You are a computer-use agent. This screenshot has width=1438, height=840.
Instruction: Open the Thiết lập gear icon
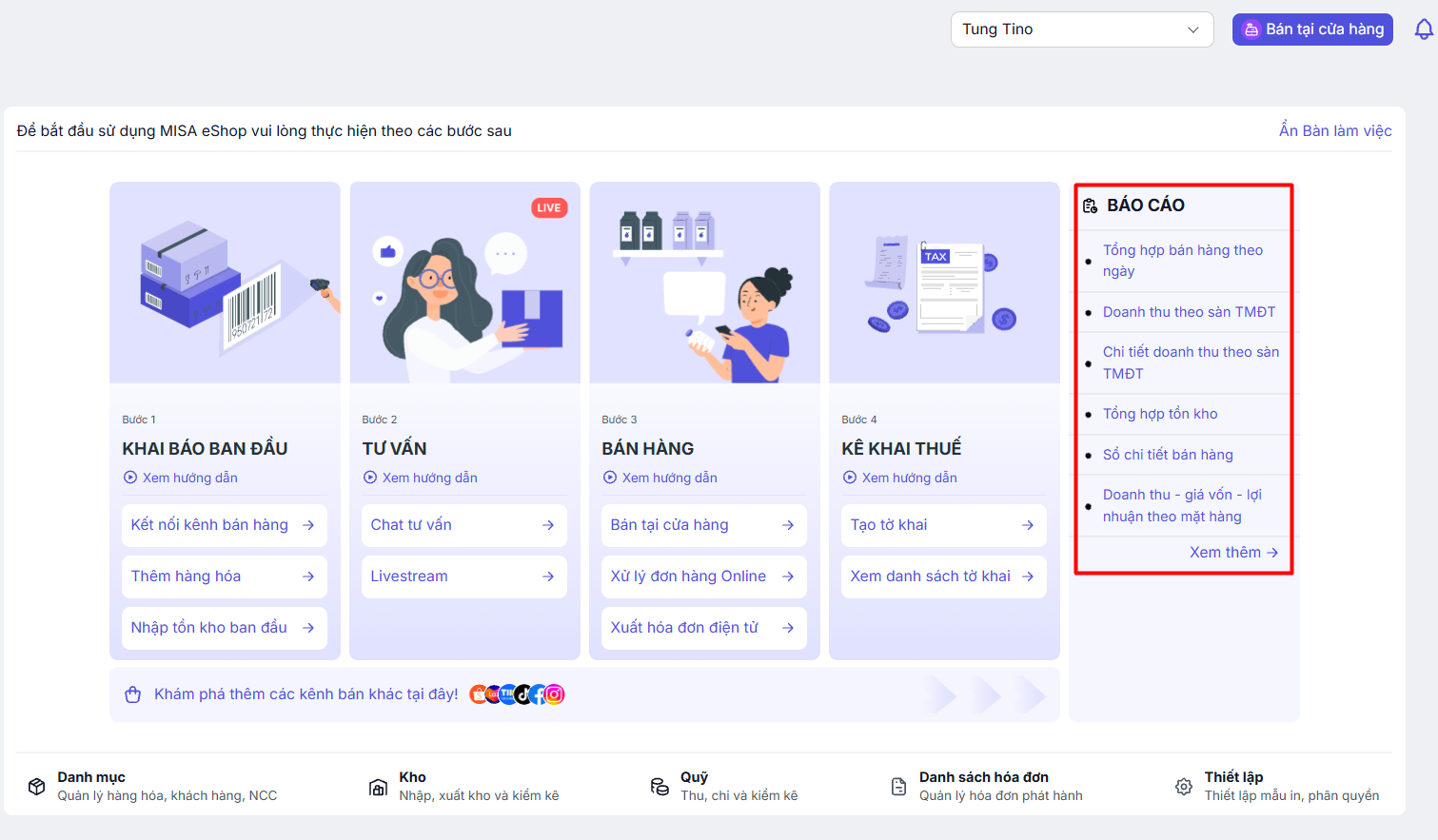pyautogui.click(x=1183, y=786)
